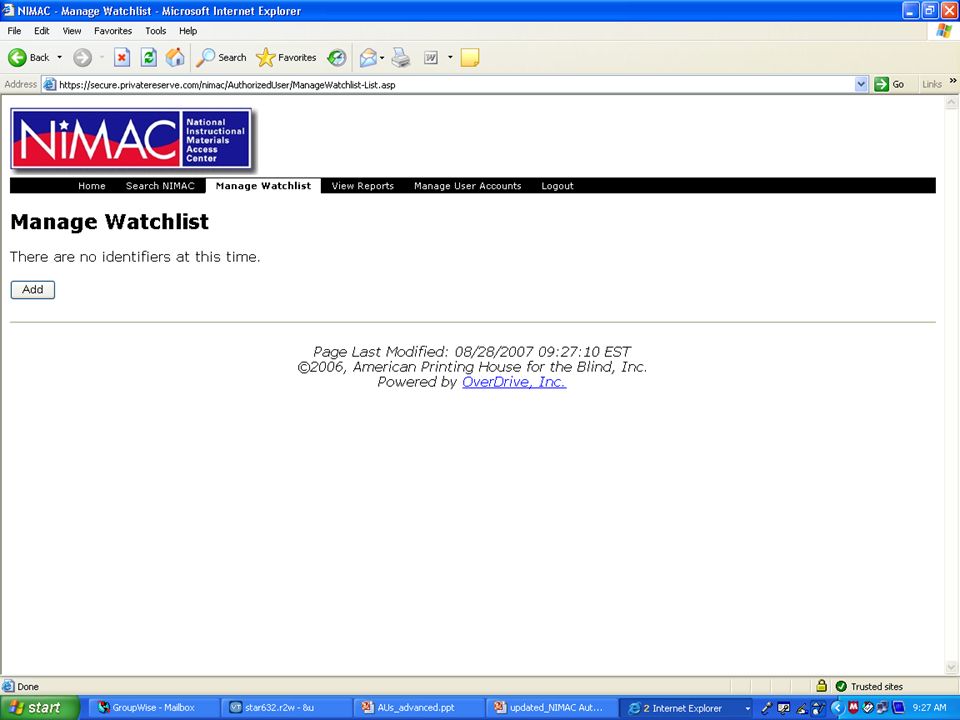Click the Go button
The height and width of the screenshot is (720, 960).
coord(890,84)
